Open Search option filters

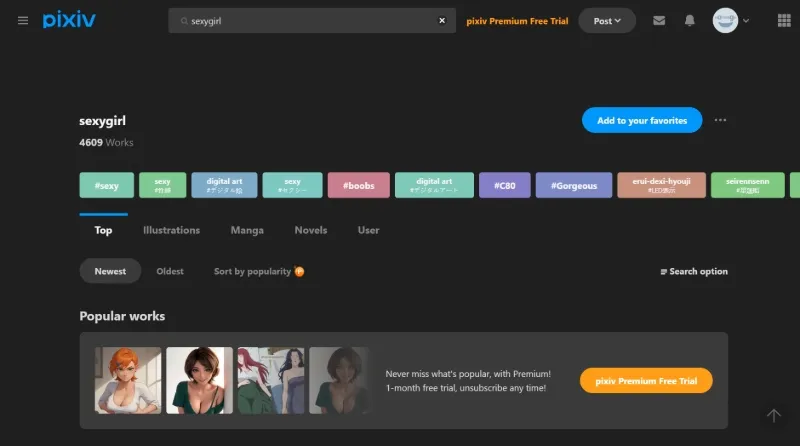point(694,271)
